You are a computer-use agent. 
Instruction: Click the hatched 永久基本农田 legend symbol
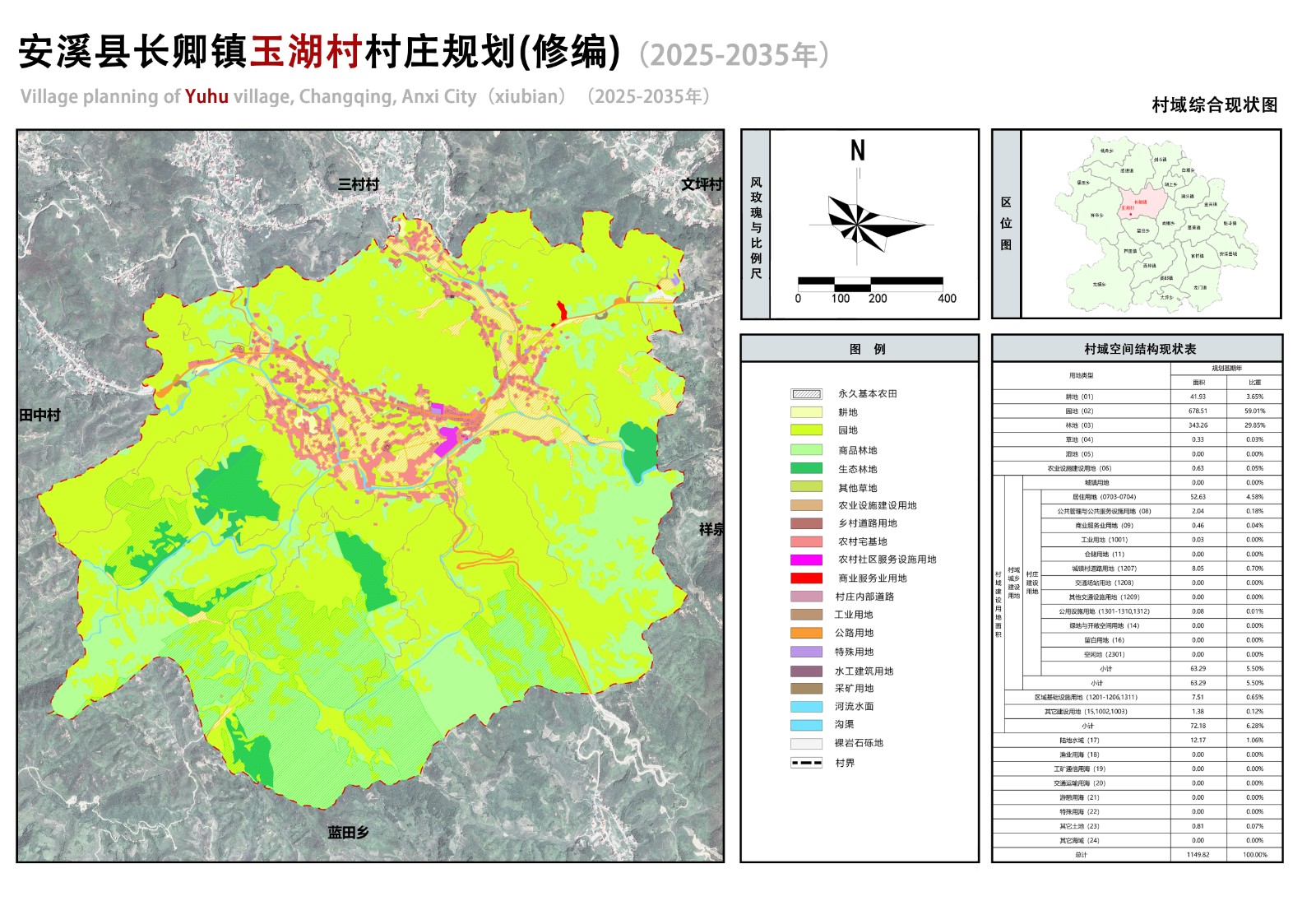pos(806,394)
